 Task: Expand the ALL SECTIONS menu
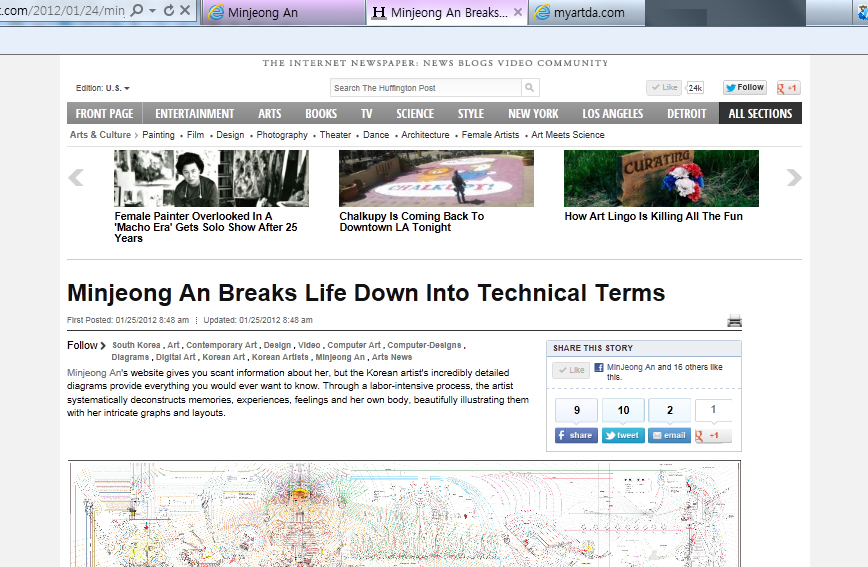pos(761,114)
